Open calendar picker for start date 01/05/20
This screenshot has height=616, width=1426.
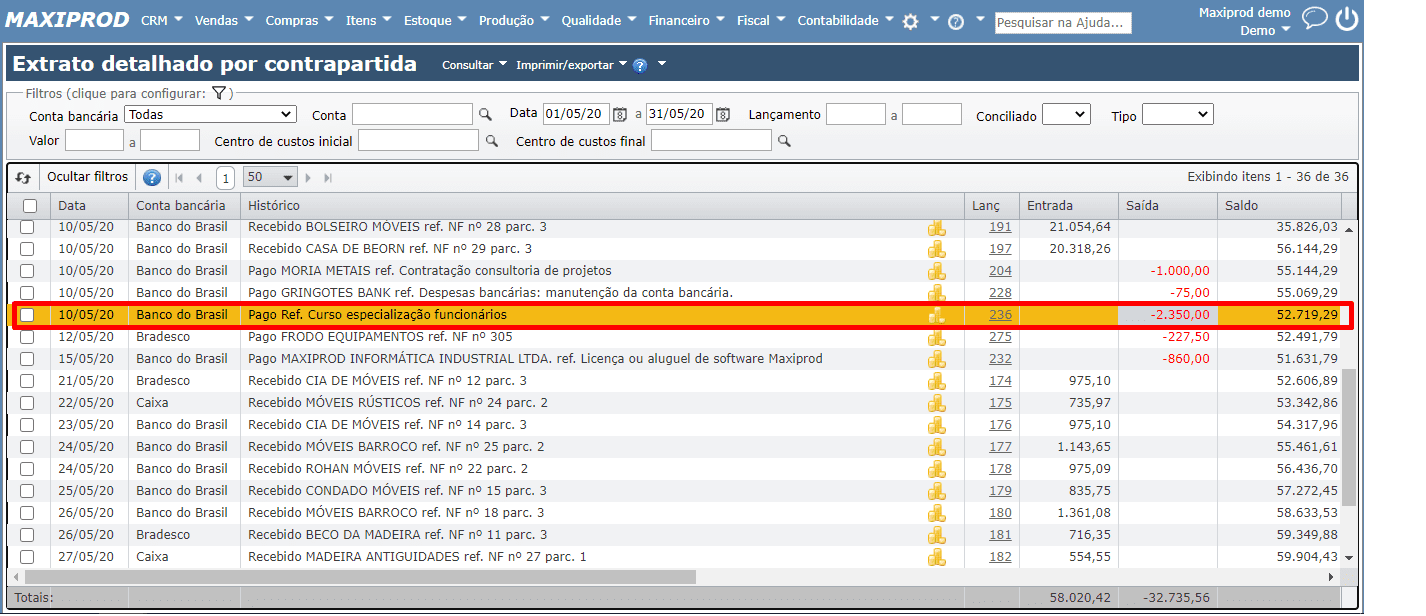pyautogui.click(x=620, y=115)
